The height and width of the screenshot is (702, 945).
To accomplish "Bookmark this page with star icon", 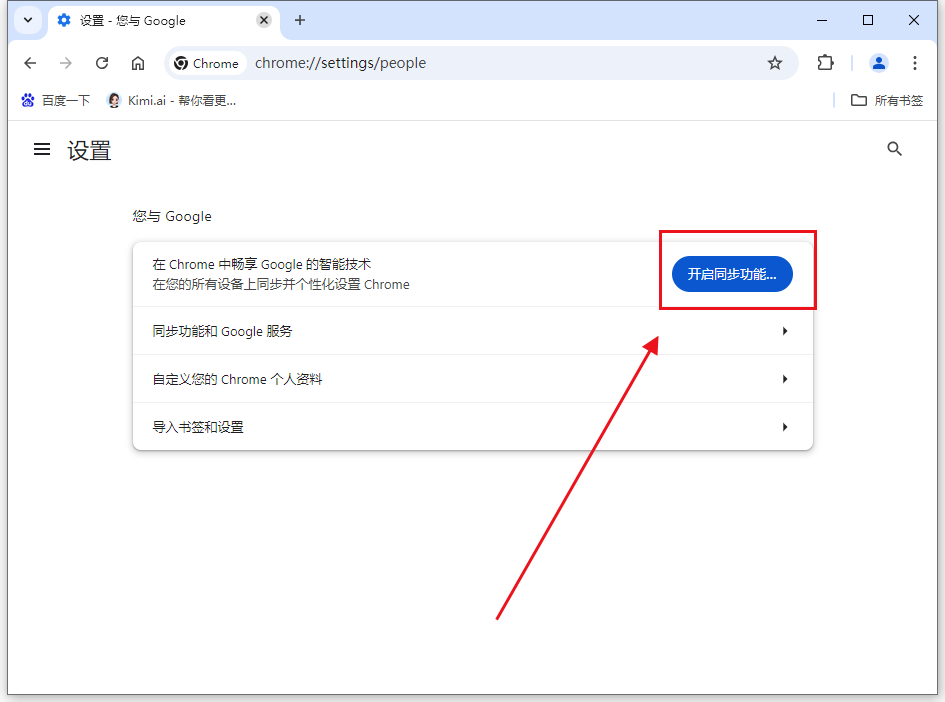I will pos(774,63).
